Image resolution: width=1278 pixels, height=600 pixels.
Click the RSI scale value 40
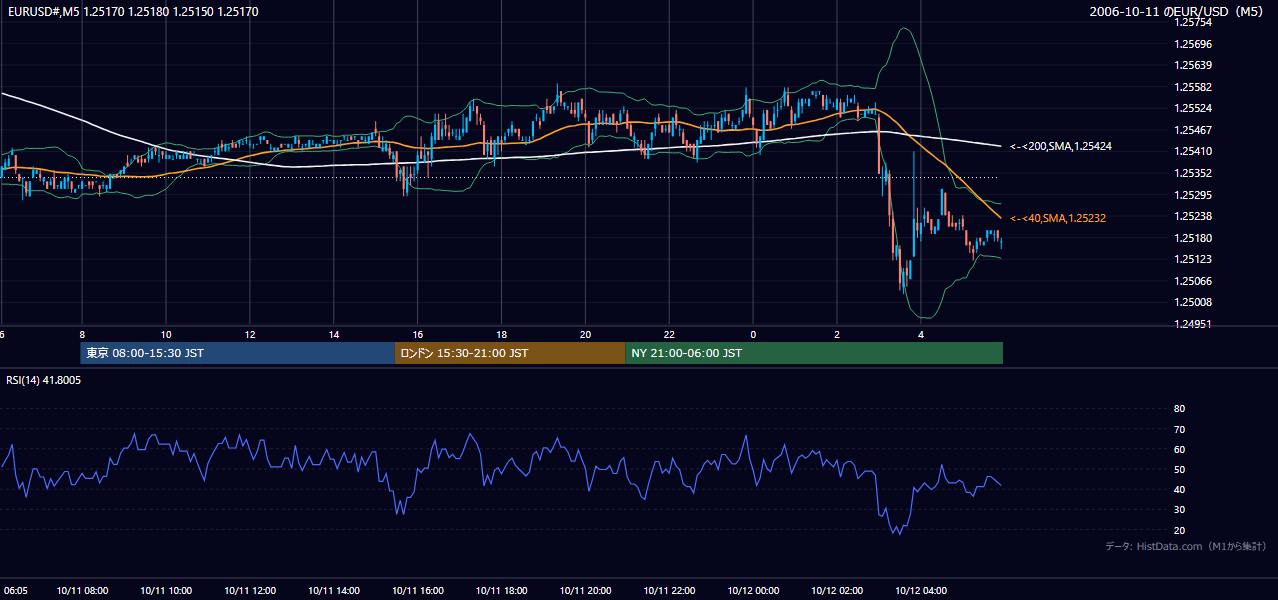click(1179, 489)
